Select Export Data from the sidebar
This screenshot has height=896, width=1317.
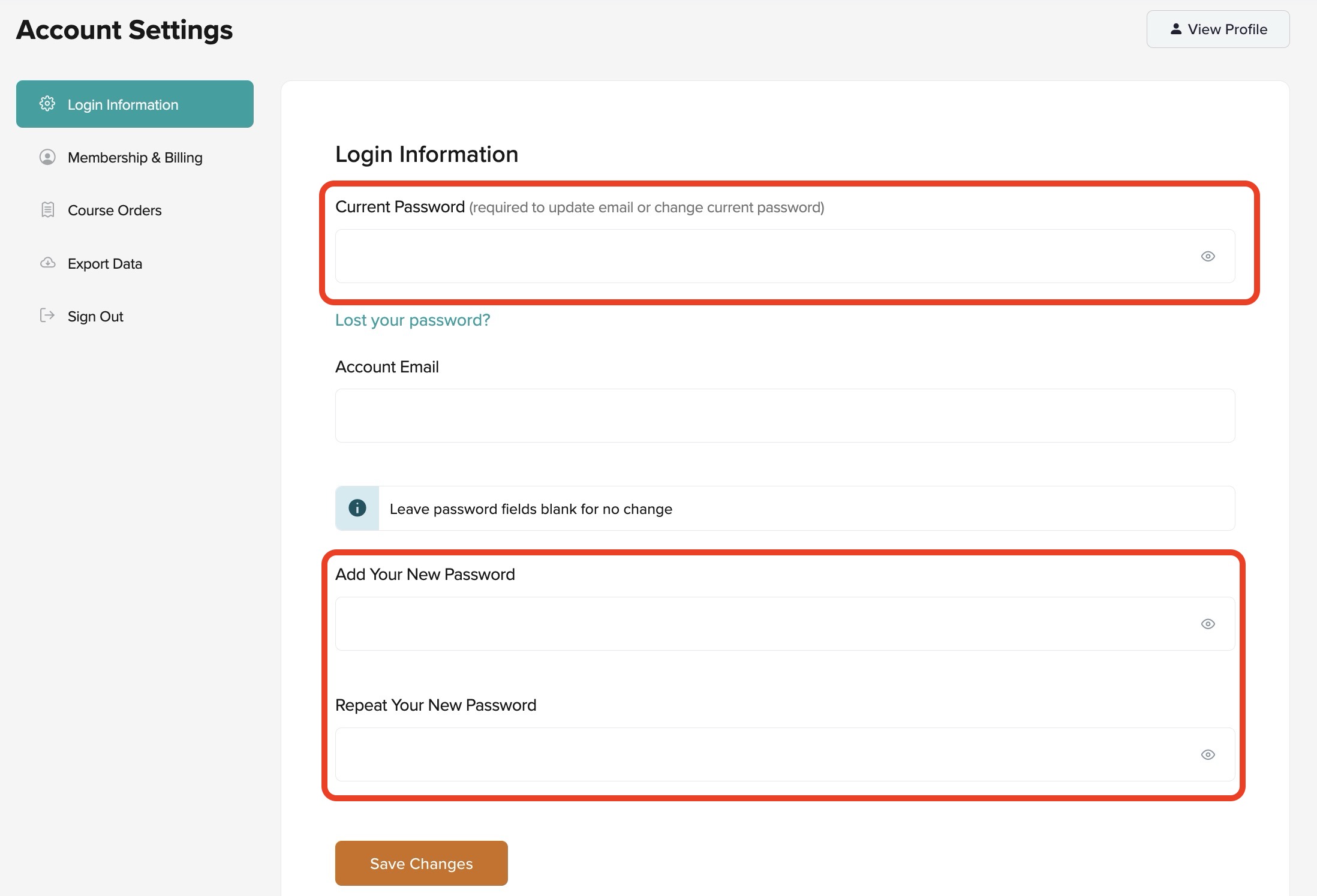point(105,264)
